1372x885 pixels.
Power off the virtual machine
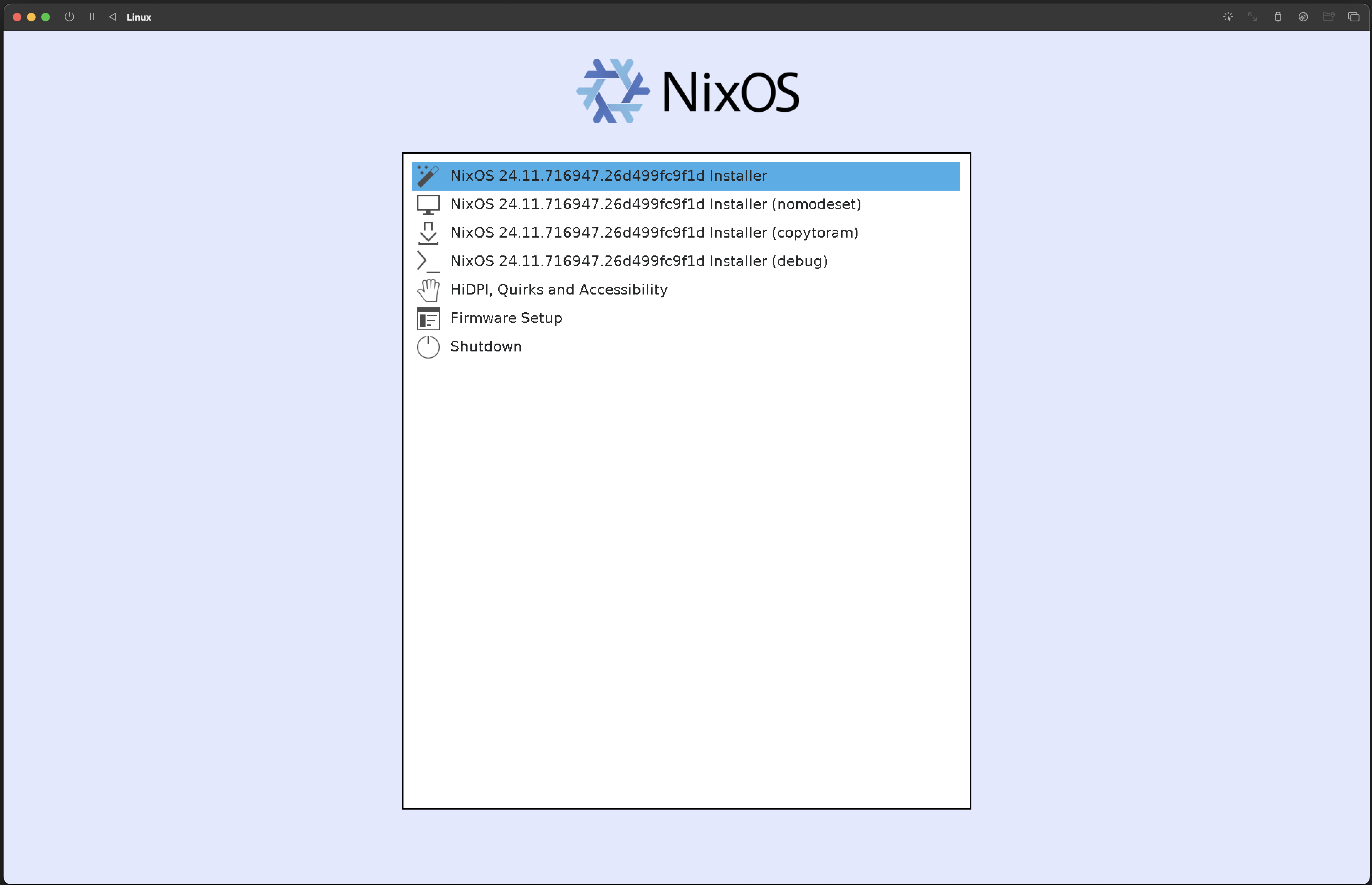(x=69, y=17)
